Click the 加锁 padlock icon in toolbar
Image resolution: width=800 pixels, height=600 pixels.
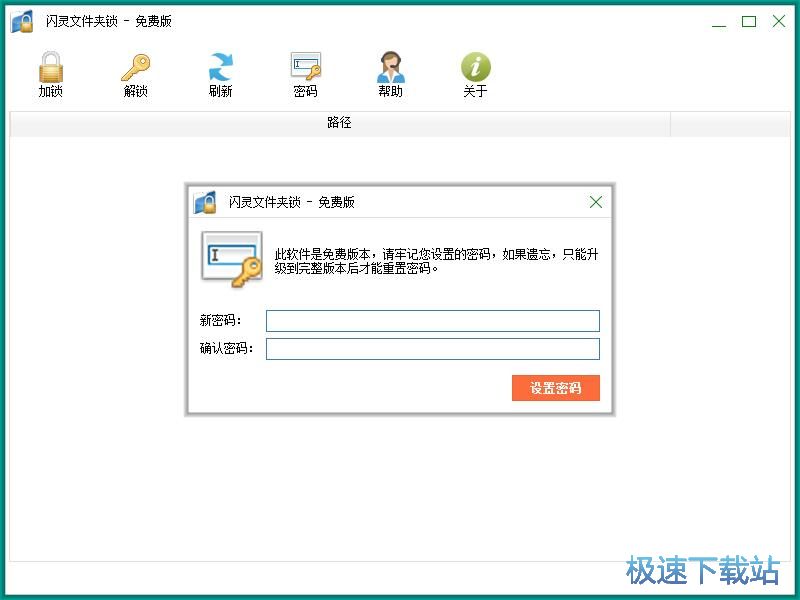coord(51,67)
